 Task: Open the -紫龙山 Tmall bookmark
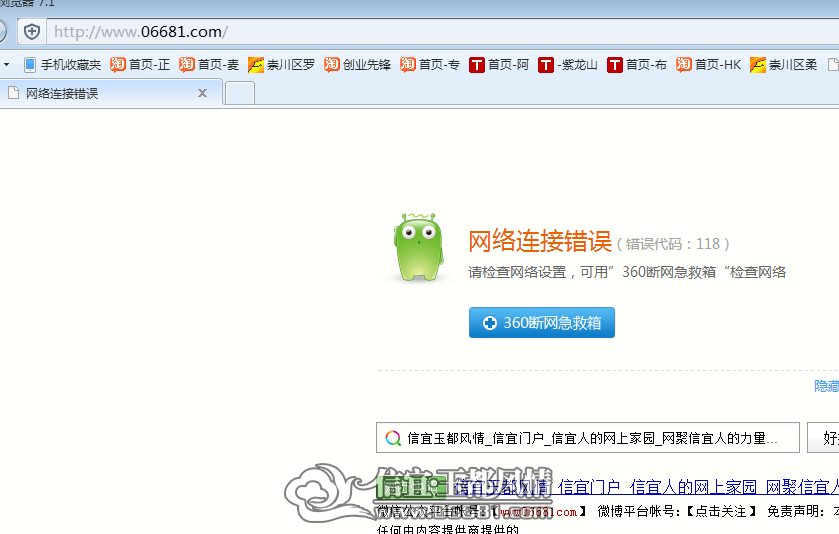tap(568, 65)
